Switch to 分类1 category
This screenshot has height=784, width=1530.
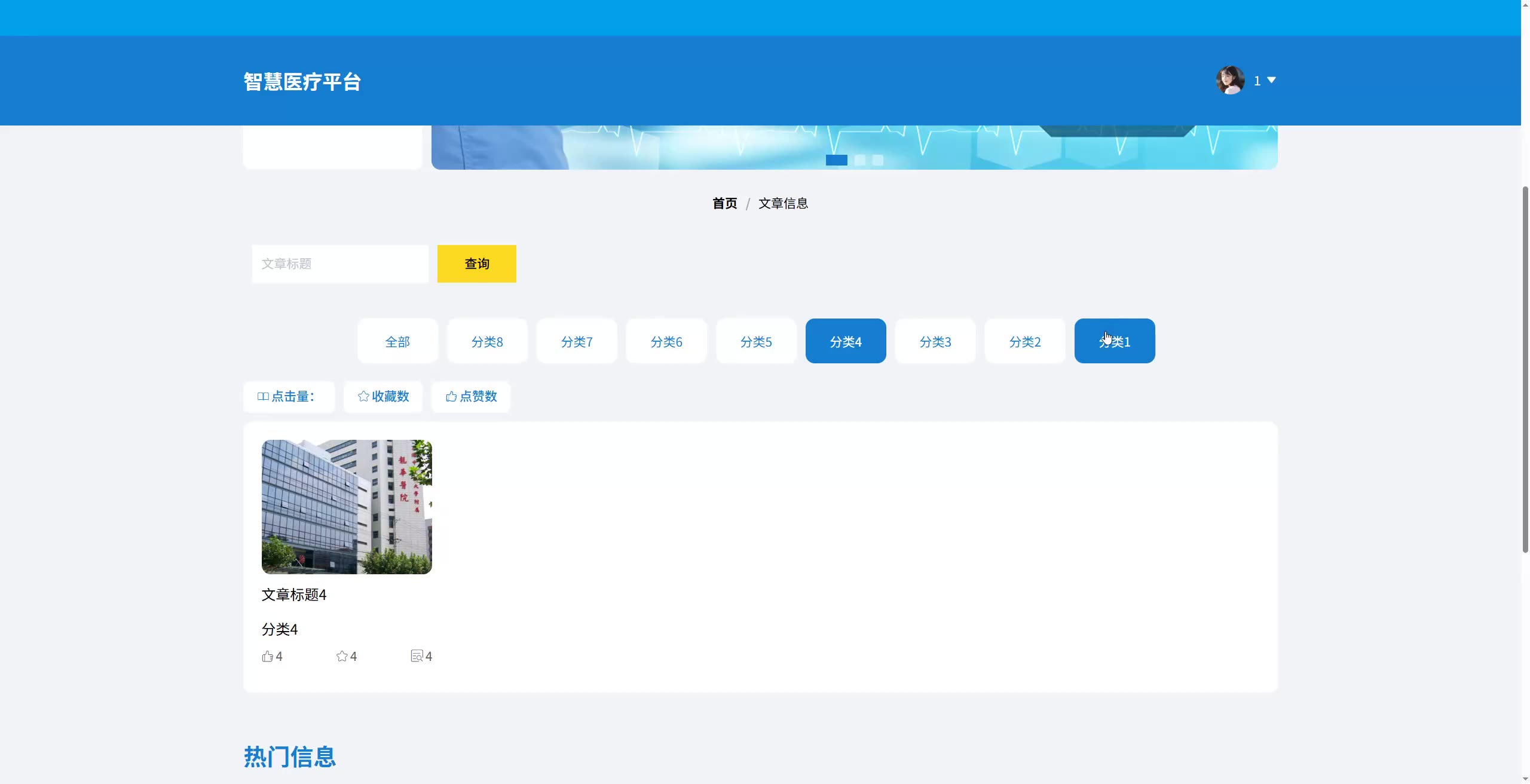1115,341
